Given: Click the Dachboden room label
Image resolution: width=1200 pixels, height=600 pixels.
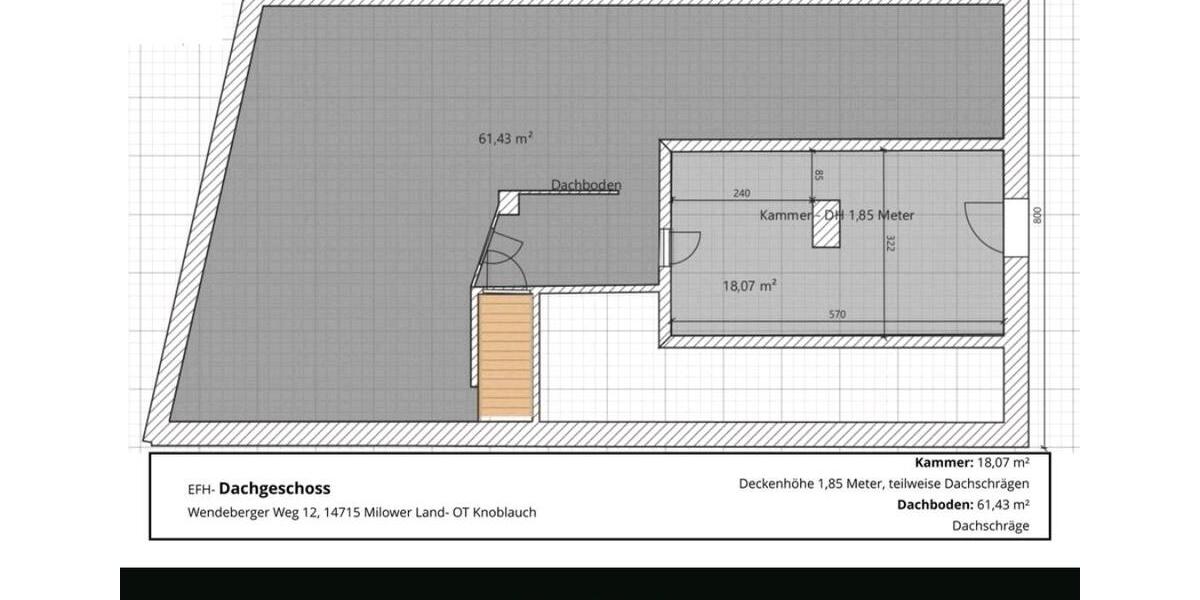Looking at the screenshot, I should tap(587, 185).
